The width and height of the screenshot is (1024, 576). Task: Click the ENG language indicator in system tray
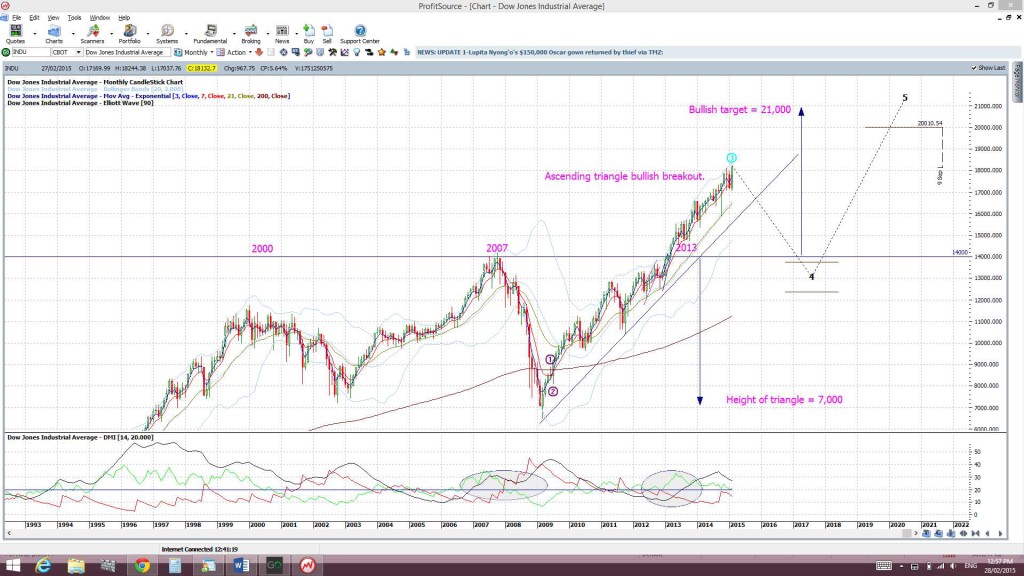970,566
